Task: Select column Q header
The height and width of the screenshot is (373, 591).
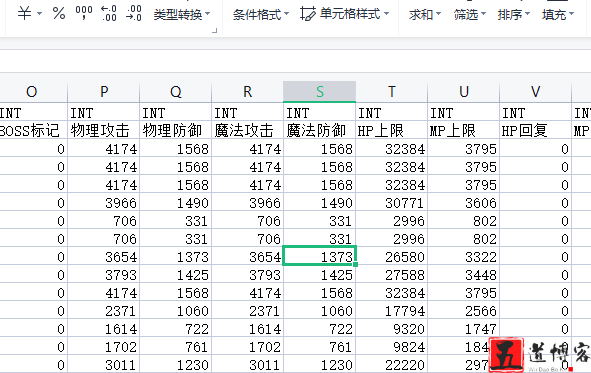Action: pos(176,92)
